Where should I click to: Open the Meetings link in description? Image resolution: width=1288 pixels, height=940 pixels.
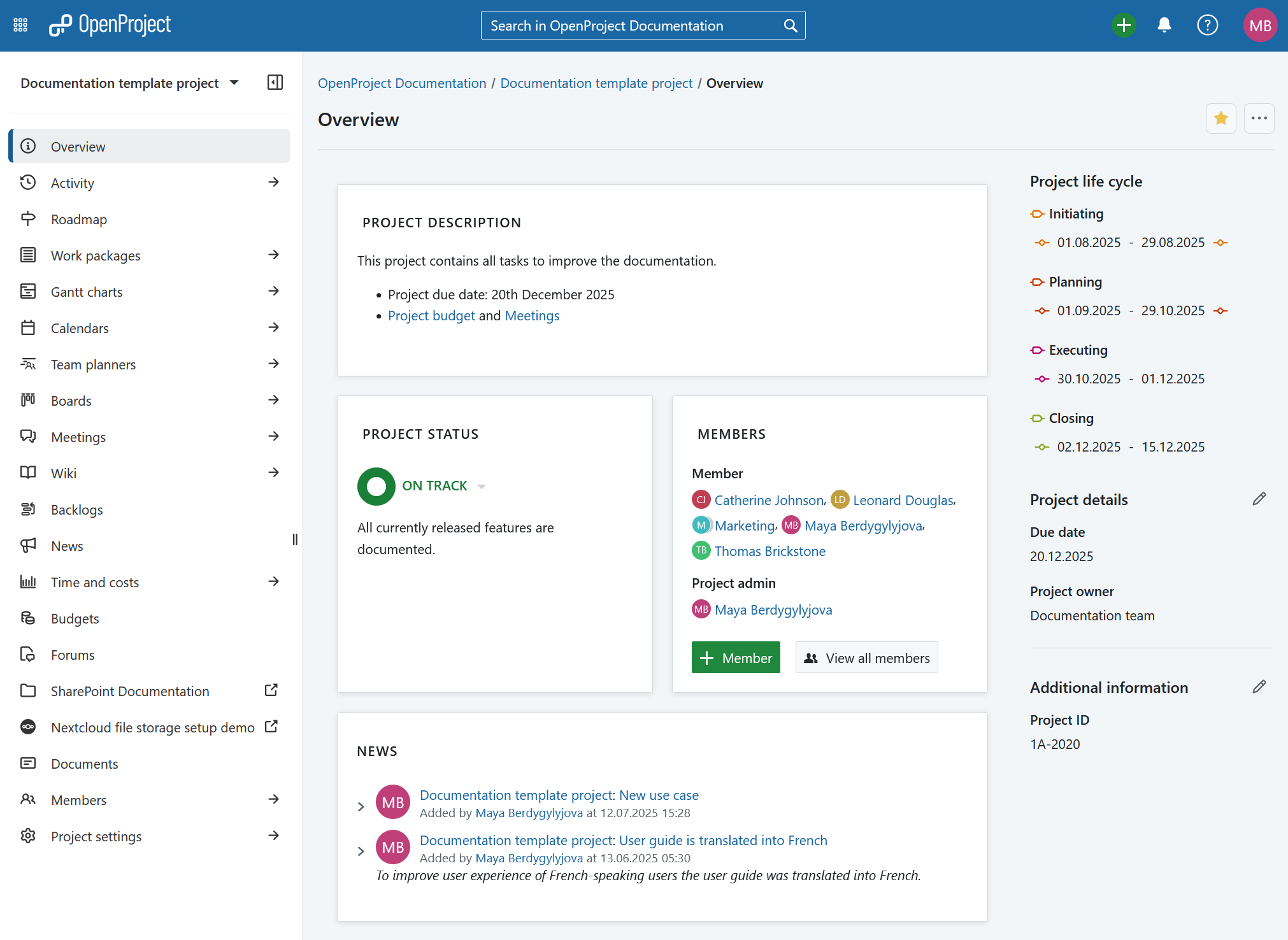click(532, 316)
